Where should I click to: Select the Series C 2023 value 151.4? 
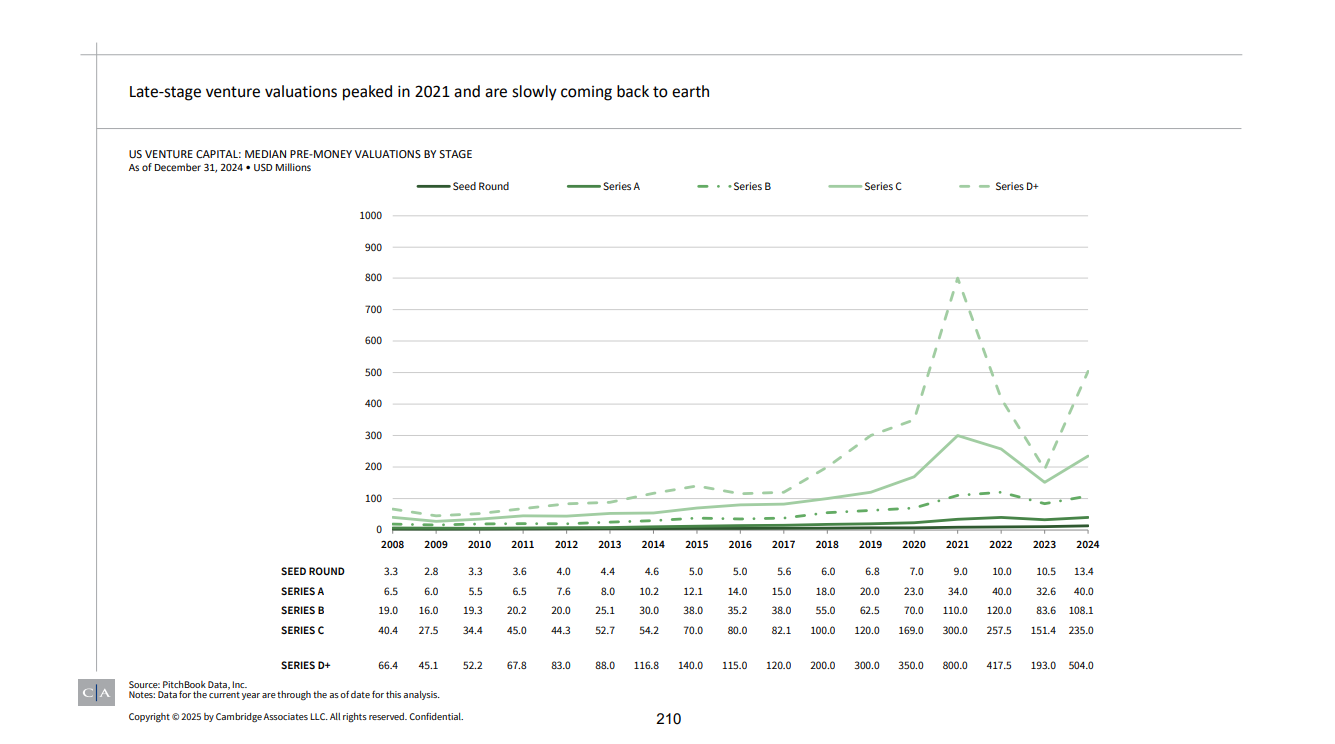1042,630
